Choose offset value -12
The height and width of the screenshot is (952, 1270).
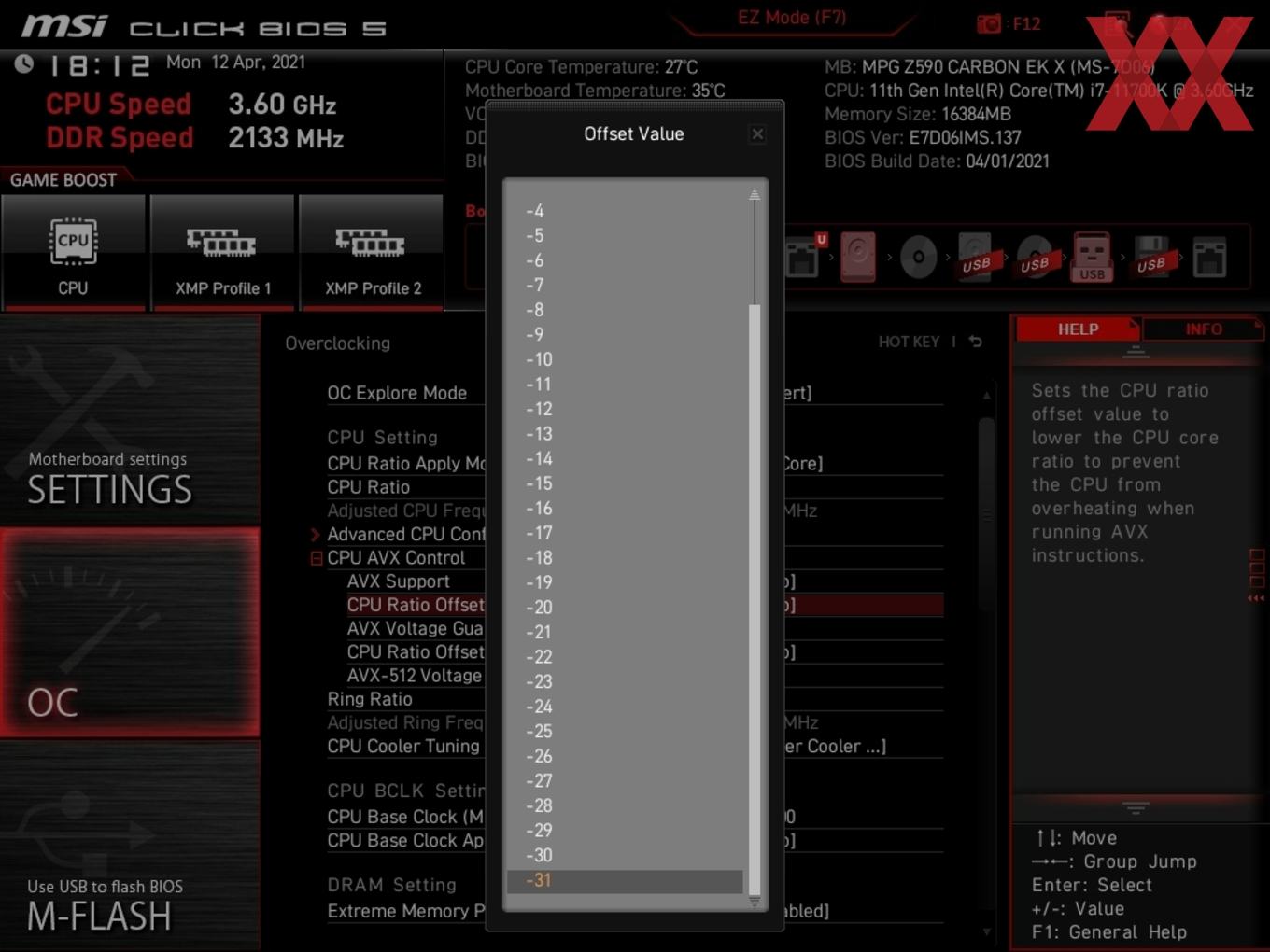tap(625, 409)
